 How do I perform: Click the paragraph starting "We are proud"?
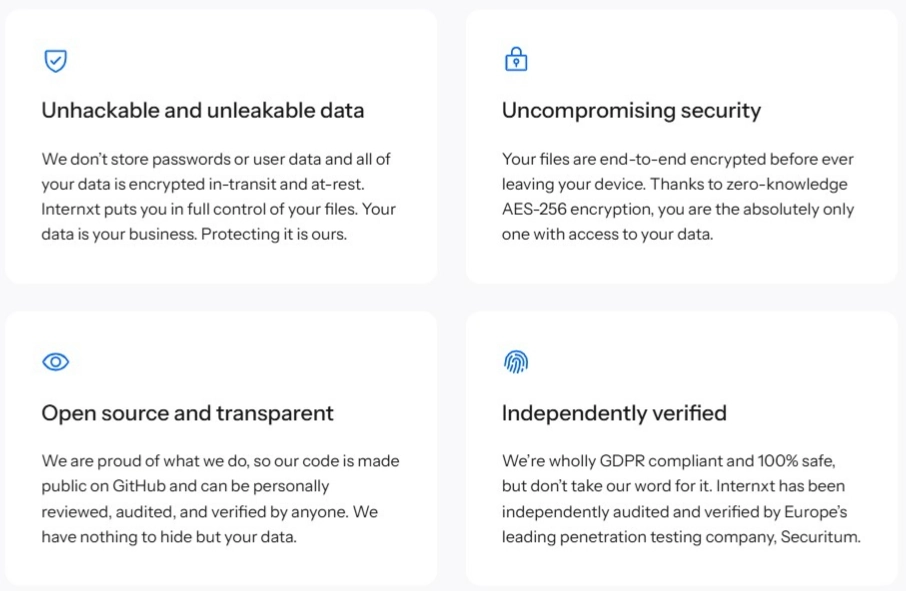(220, 498)
